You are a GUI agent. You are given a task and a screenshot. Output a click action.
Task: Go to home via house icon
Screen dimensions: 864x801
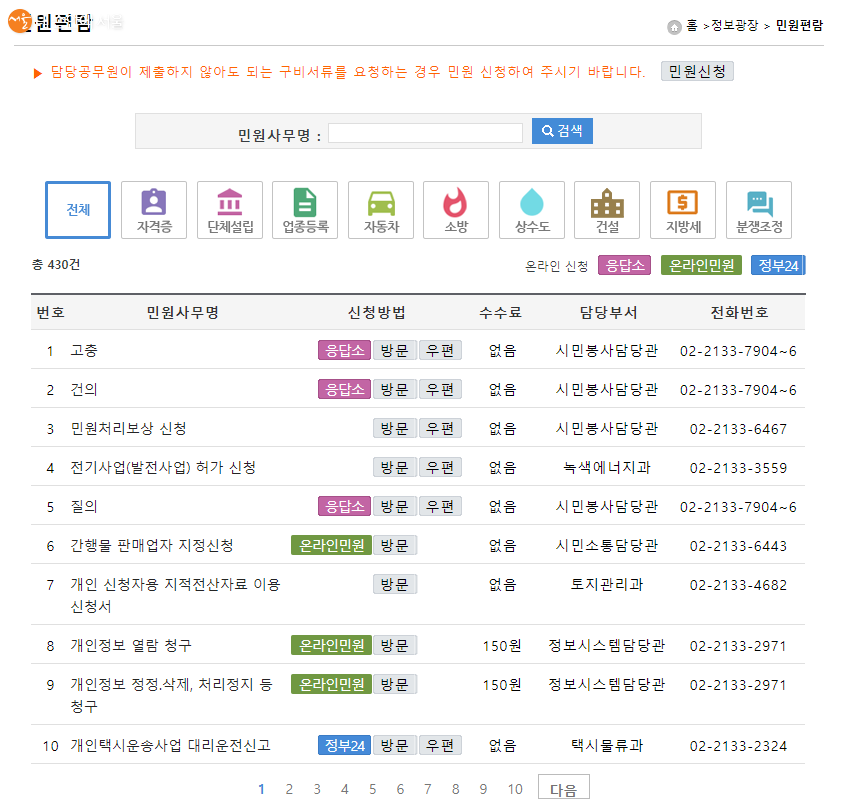coord(674,26)
